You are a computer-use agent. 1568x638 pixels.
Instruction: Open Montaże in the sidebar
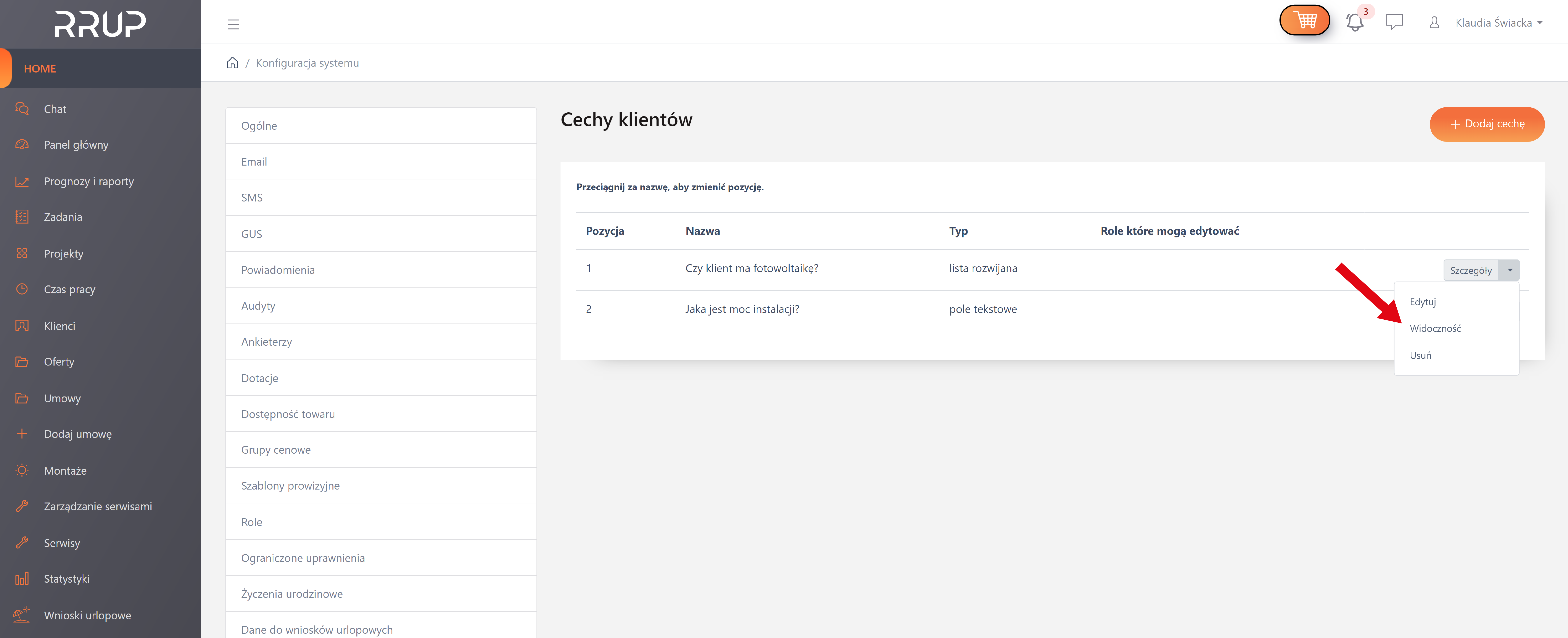[x=65, y=470]
